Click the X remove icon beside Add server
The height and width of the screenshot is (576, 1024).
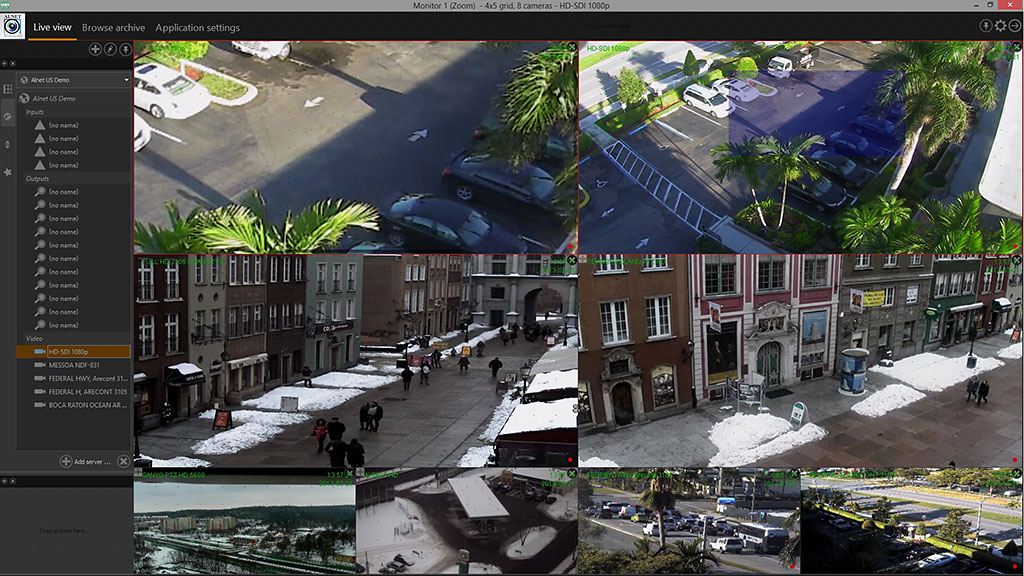[123, 462]
